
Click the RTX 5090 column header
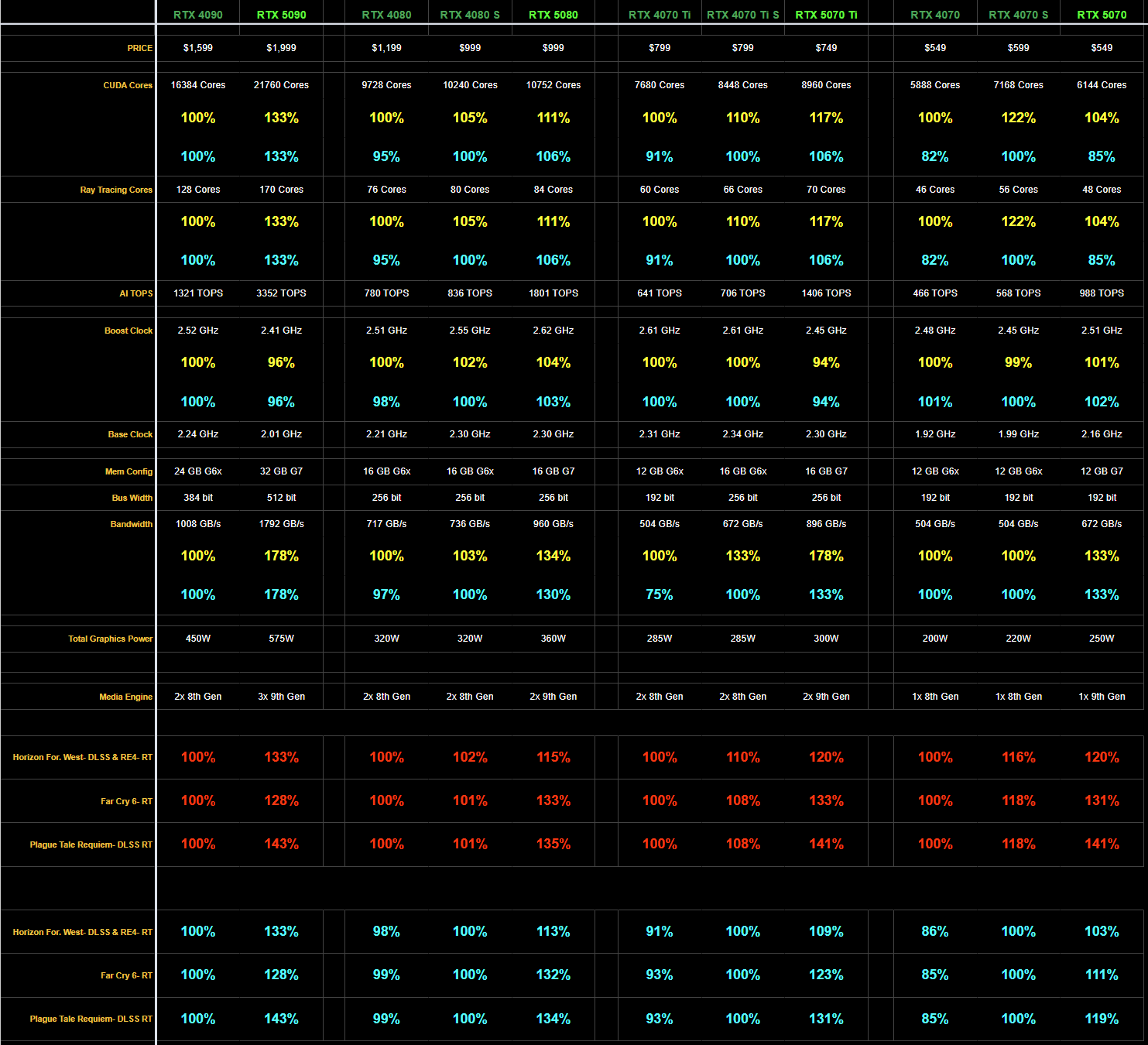coord(281,15)
